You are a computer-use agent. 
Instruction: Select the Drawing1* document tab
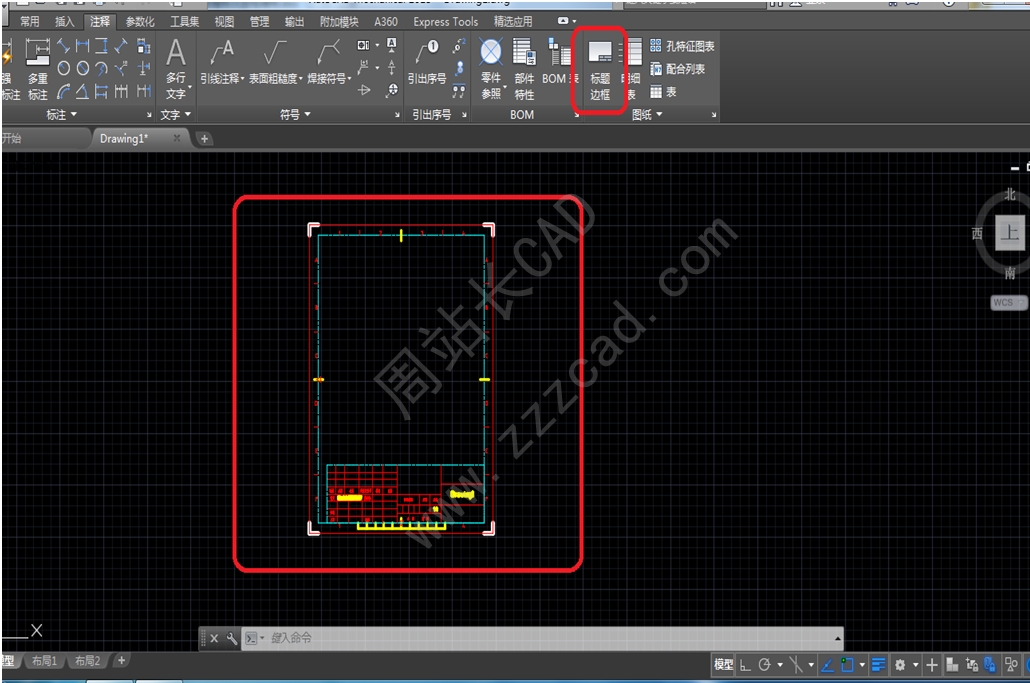point(124,139)
